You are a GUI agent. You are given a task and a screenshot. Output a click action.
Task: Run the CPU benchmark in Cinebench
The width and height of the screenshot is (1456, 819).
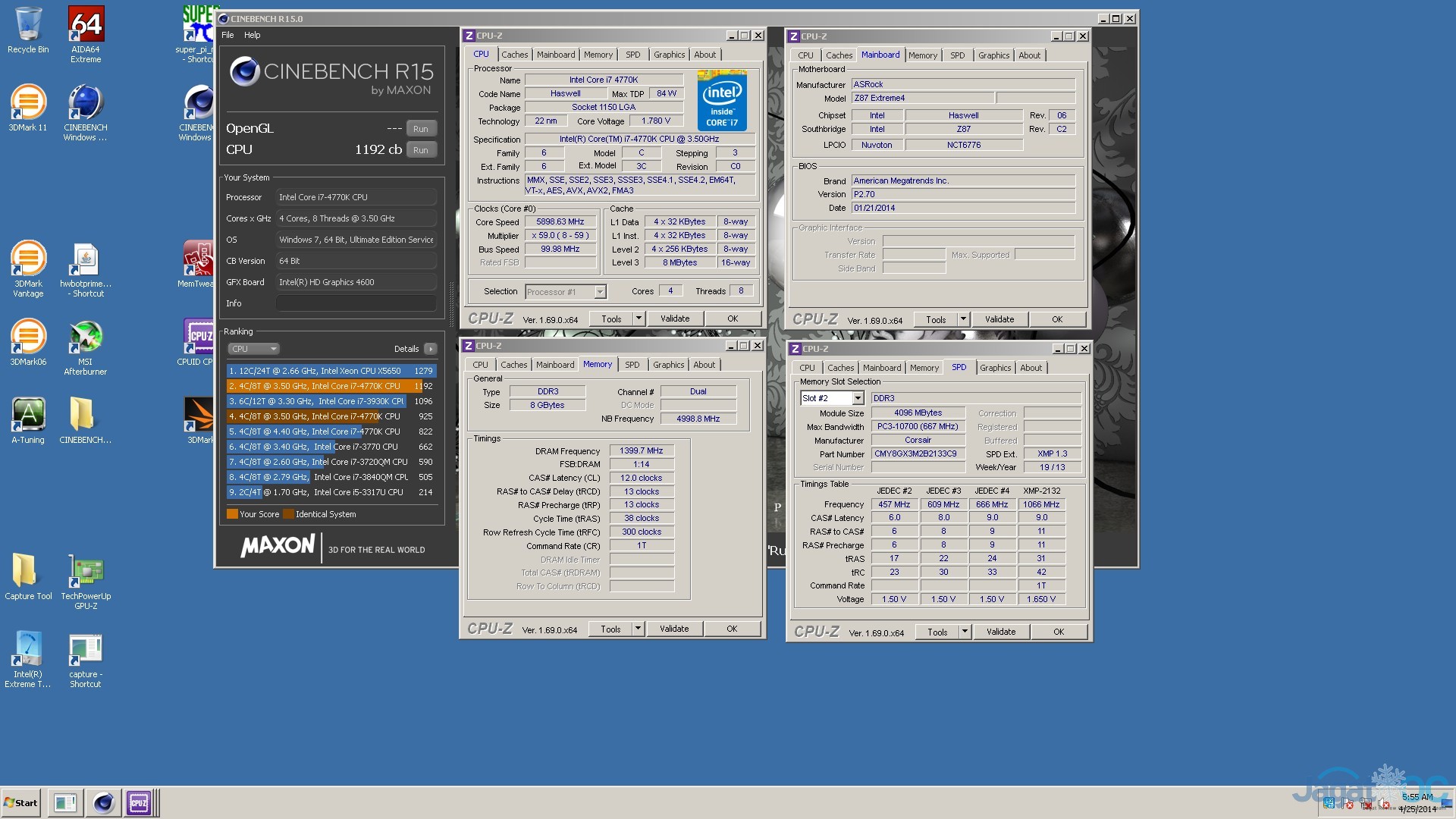pyautogui.click(x=421, y=149)
